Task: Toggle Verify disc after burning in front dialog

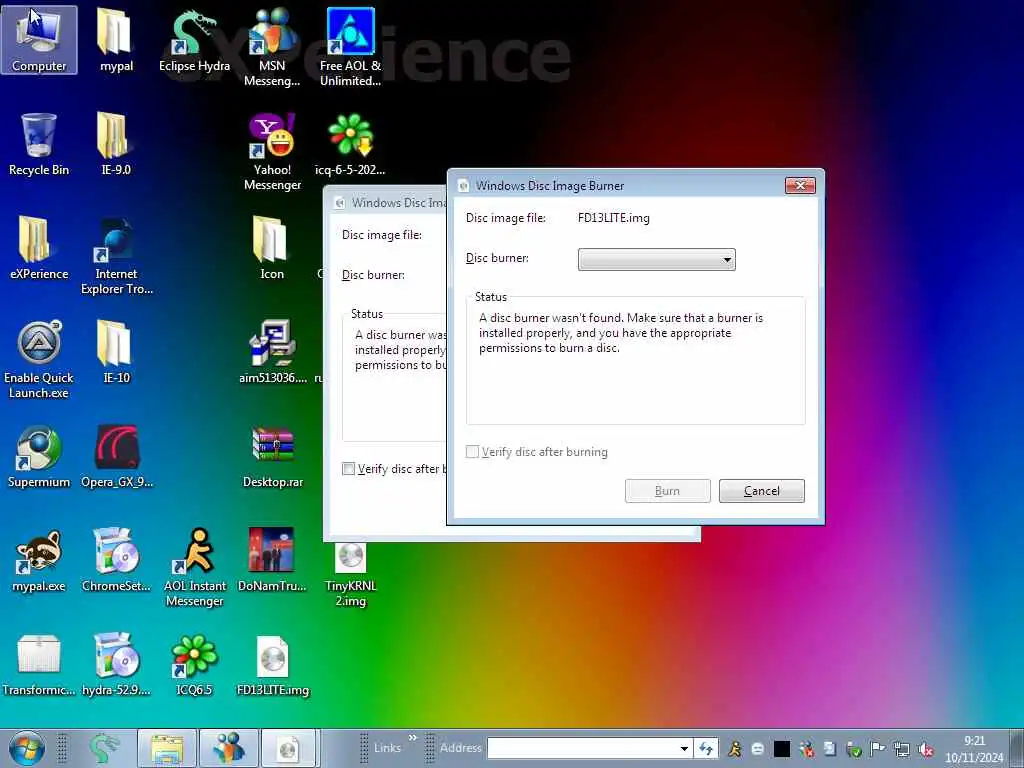Action: tap(472, 452)
